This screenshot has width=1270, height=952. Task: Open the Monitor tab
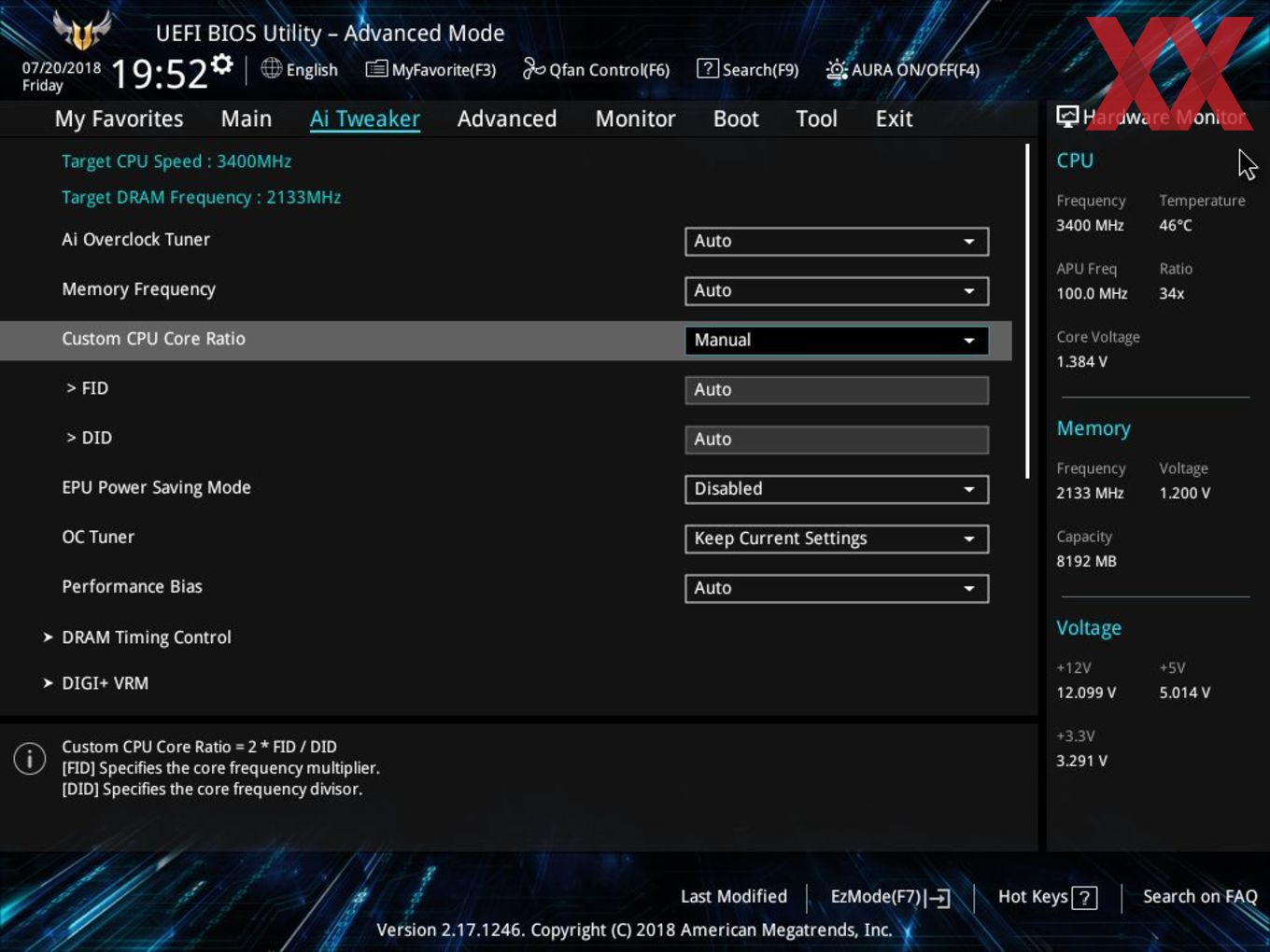coord(636,119)
